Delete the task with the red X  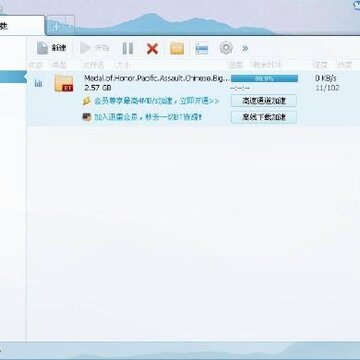coord(152,49)
